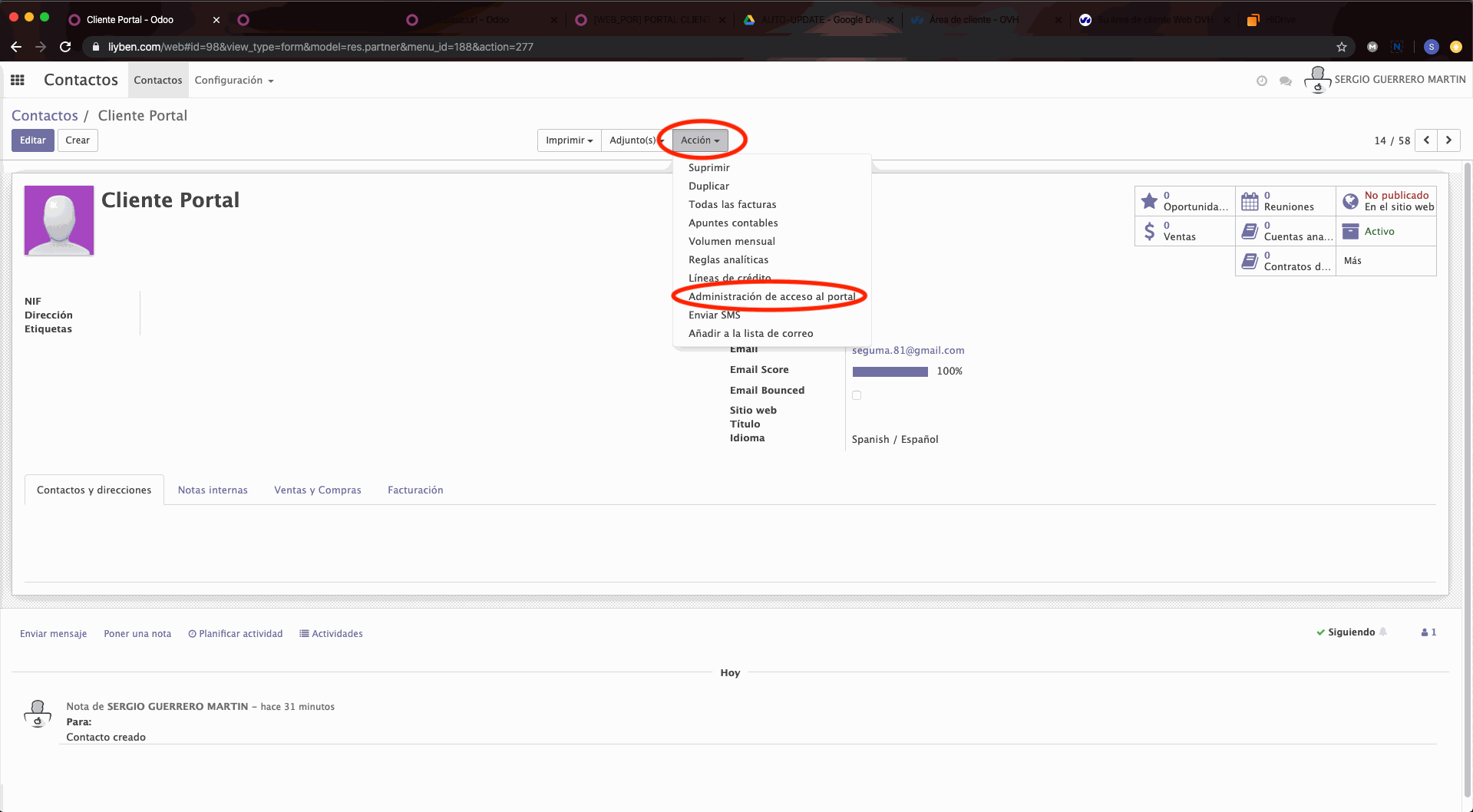Click the Email Score progress bar
Image resolution: width=1473 pixels, height=812 pixels.
890,371
